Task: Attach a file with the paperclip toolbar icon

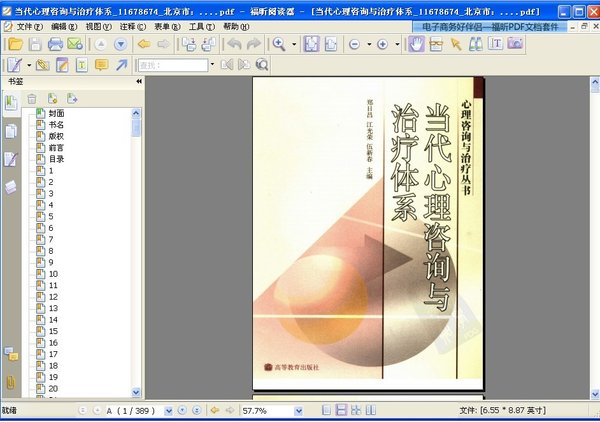Action: [x=42, y=65]
